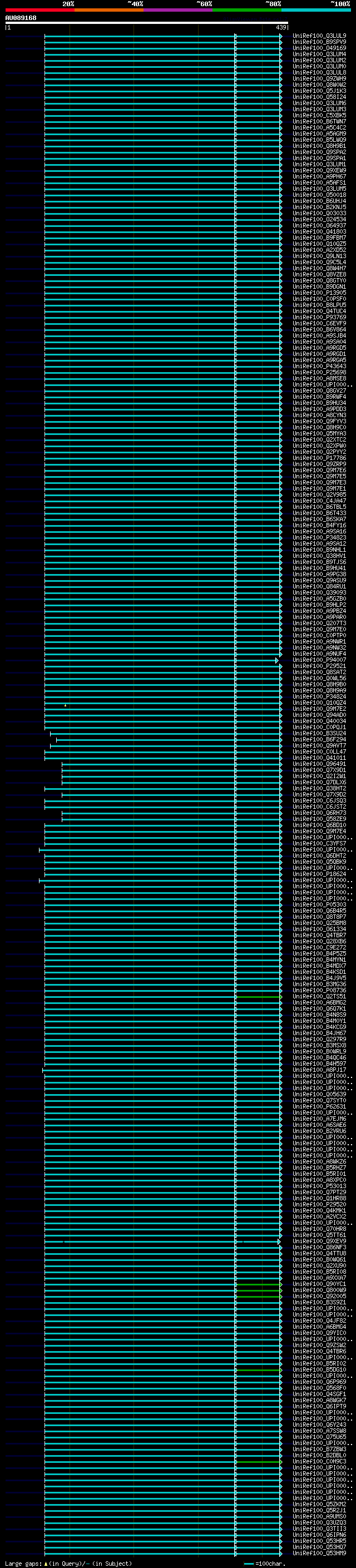Viewport: 356px width, 1568px height.
Task: Select label UniRef100_B5DG10
Action: pos(319,1369)
